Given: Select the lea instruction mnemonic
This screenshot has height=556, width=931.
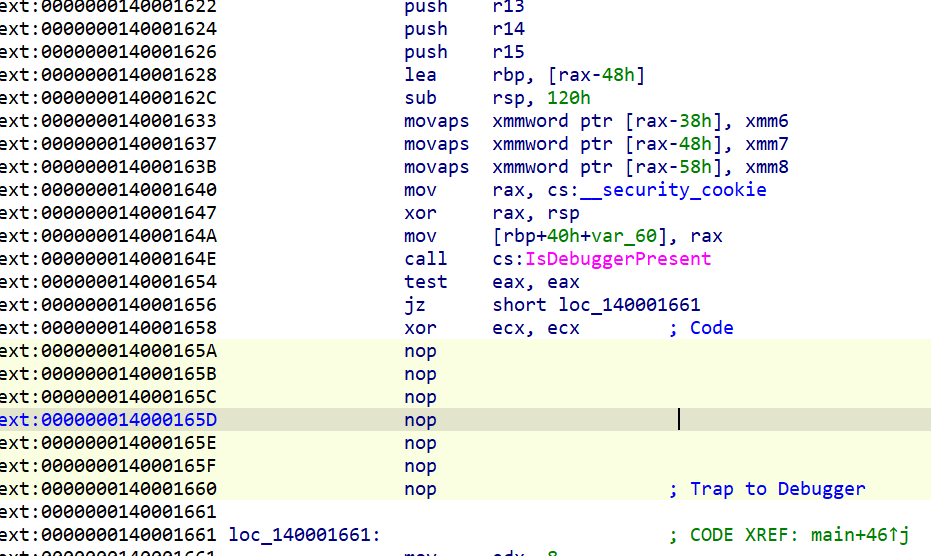Looking at the screenshot, I should [x=420, y=75].
